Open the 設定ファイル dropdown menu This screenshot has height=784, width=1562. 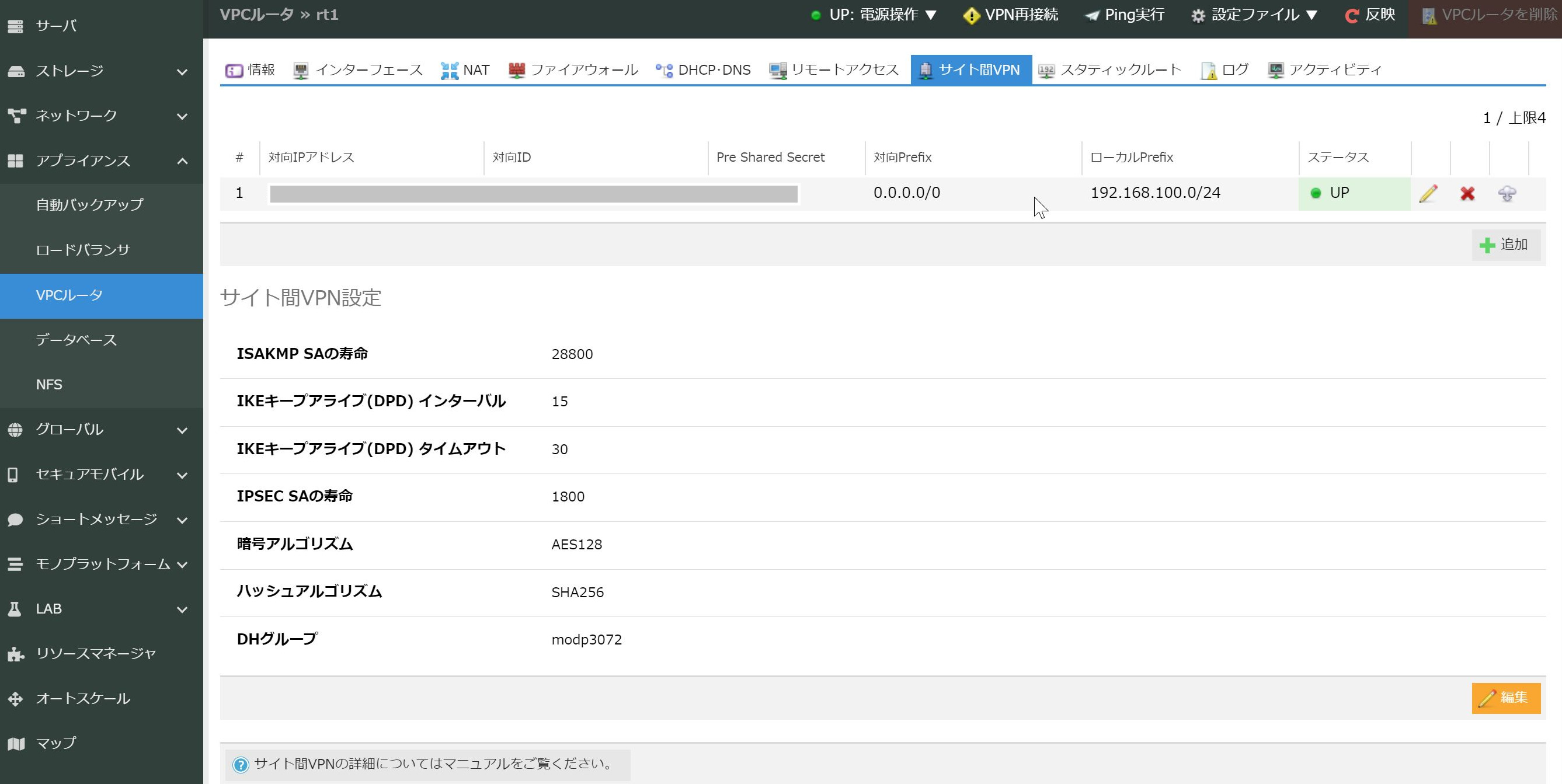click(1255, 15)
